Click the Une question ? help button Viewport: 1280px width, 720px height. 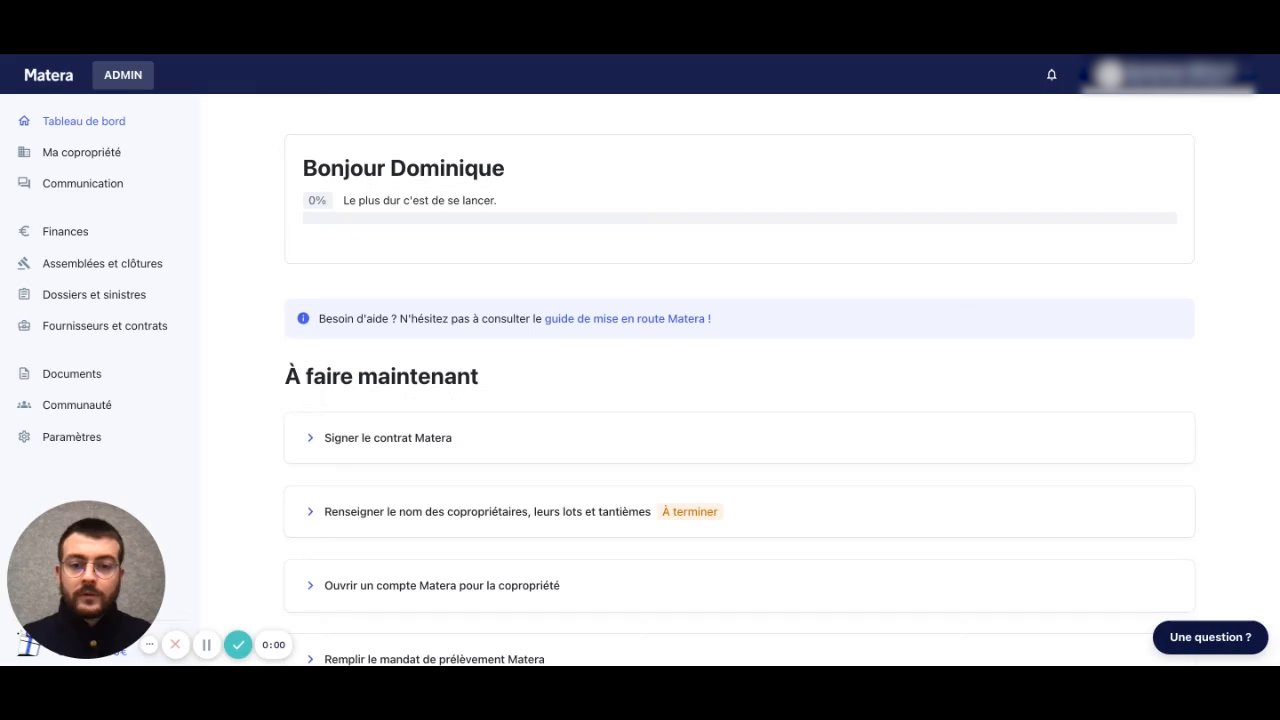coord(1210,637)
